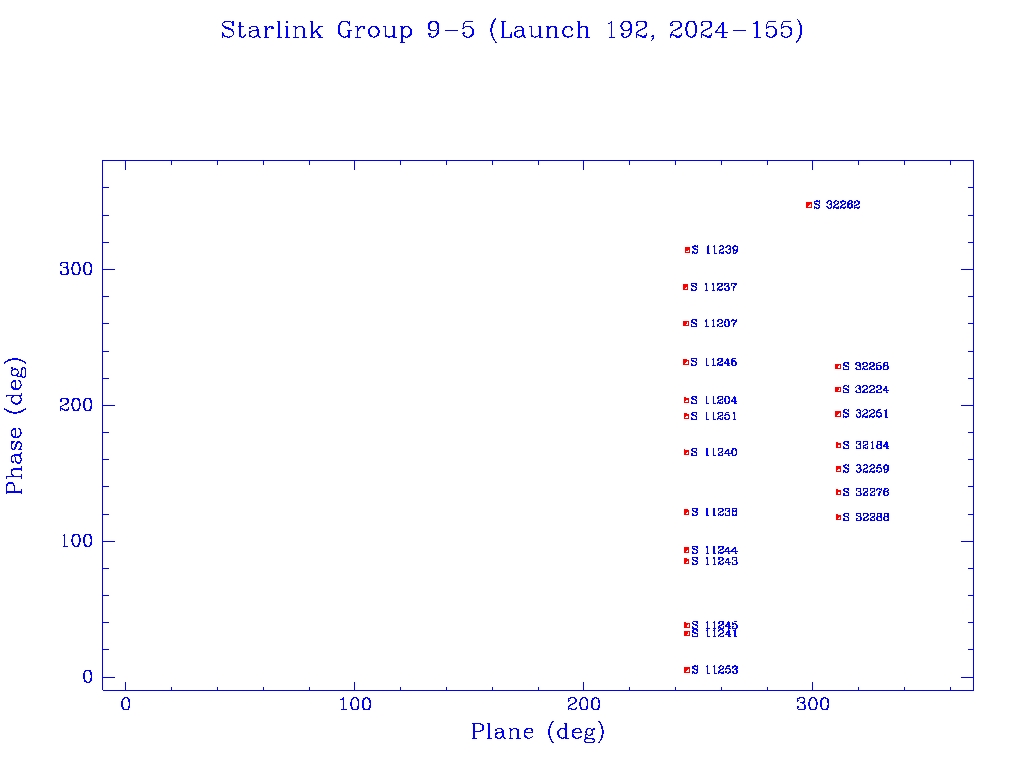The width and height of the screenshot is (1024, 768).
Task: Click the 300 tick label on Phase axis
Action: [76, 269]
